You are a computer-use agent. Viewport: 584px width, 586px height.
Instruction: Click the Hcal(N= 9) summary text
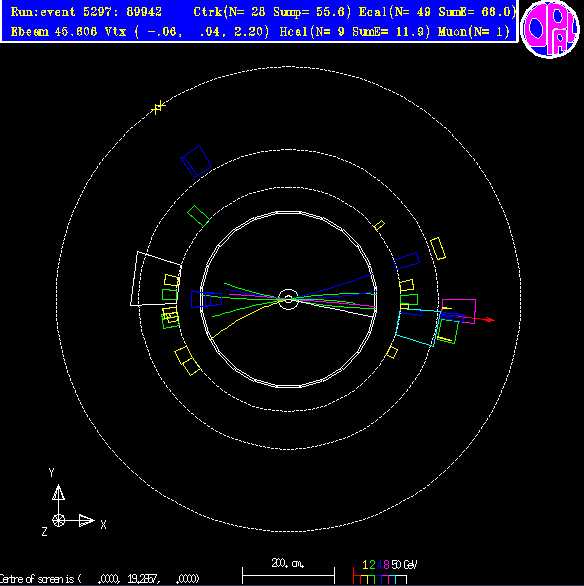(x=312, y=32)
